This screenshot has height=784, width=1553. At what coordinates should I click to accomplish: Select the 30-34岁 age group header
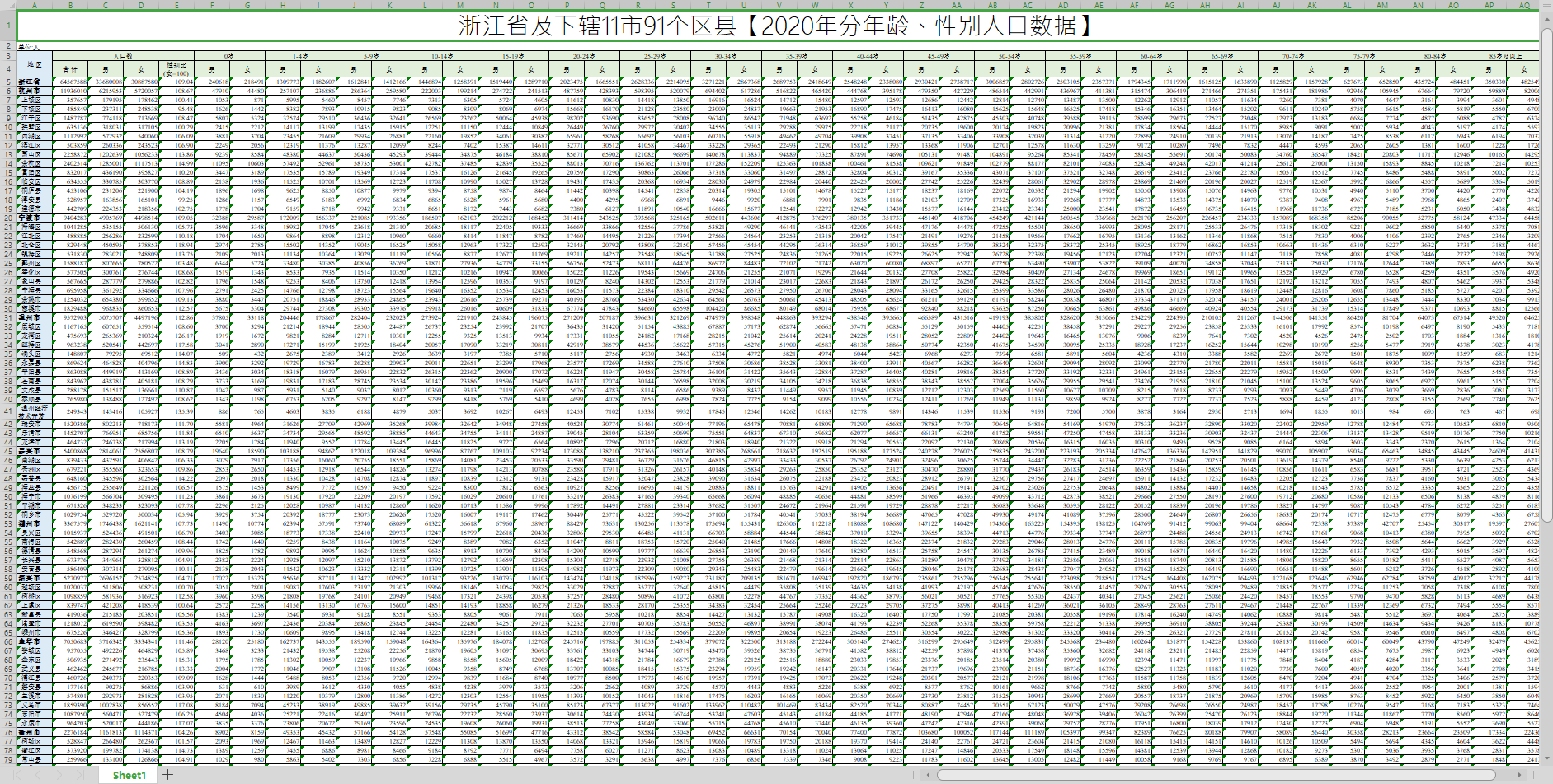pos(726,56)
